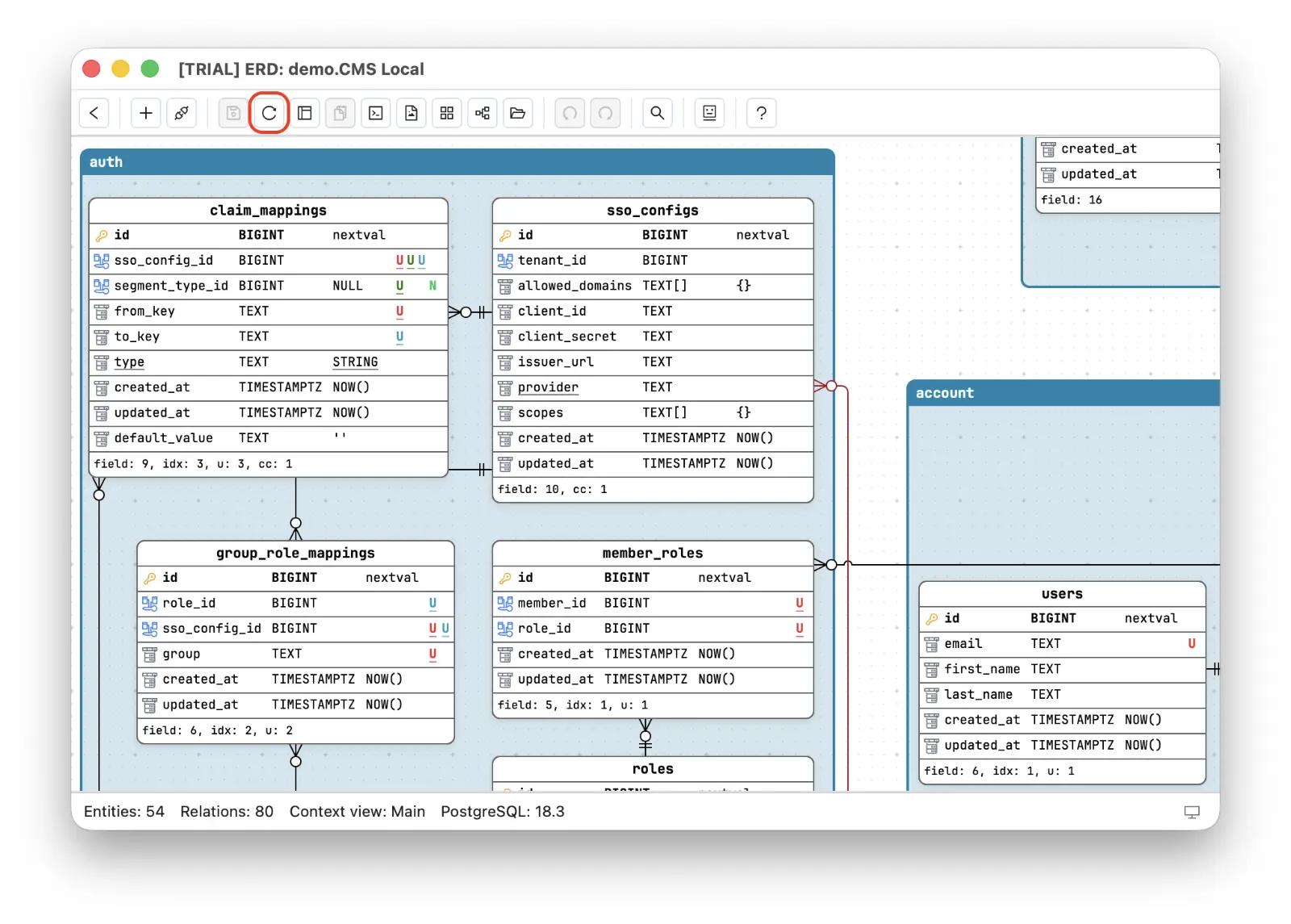Select role_id row in group_role_mappings
The width and height of the screenshot is (1291, 924).
295,604
